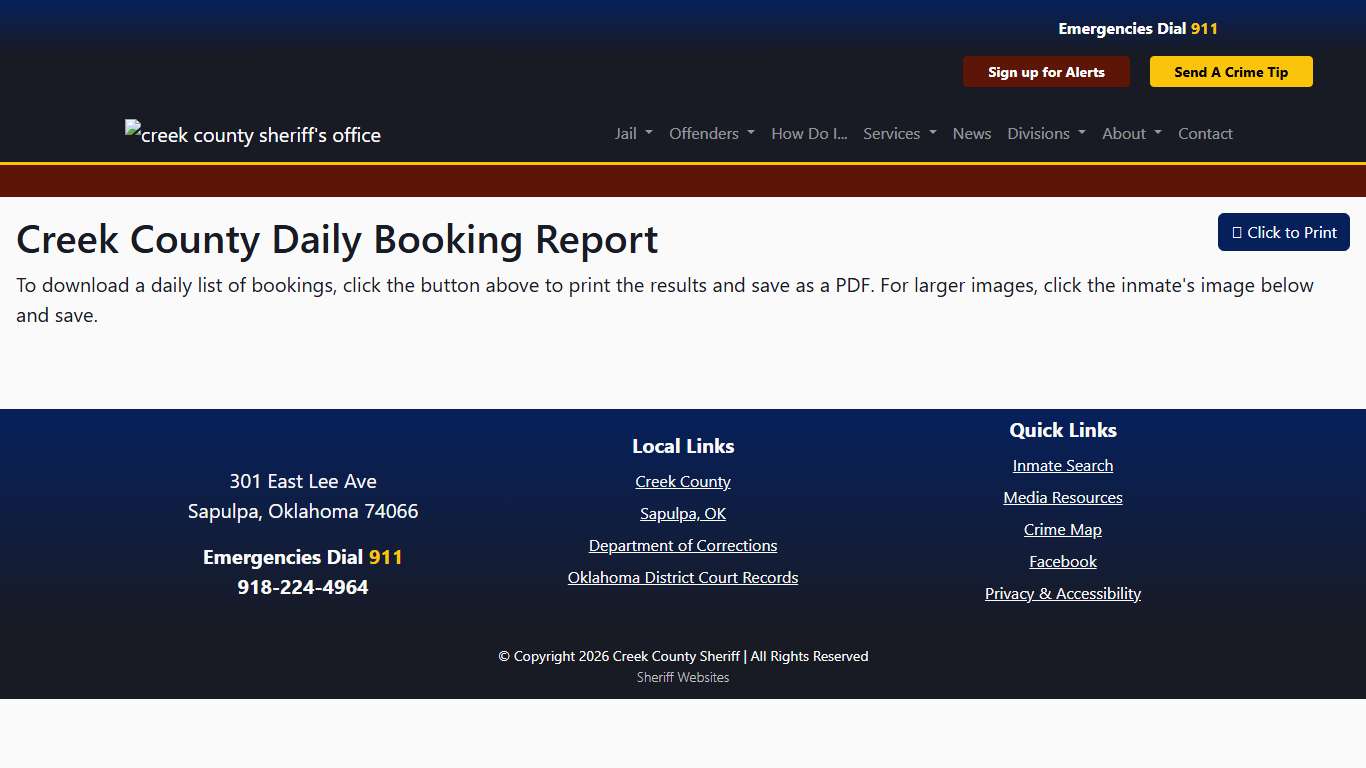The height and width of the screenshot is (768, 1366).
Task: Visit the Crime Map page
Action: tap(1062, 529)
